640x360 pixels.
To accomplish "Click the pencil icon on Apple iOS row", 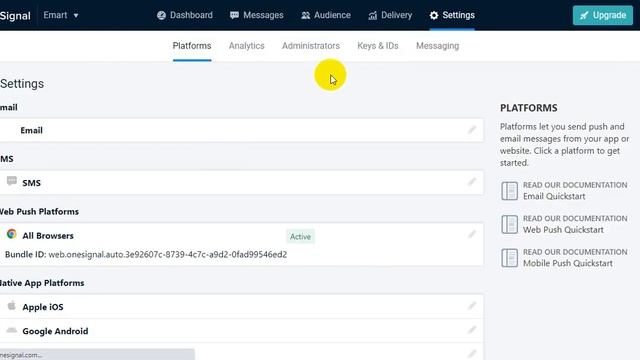I will coord(472,306).
